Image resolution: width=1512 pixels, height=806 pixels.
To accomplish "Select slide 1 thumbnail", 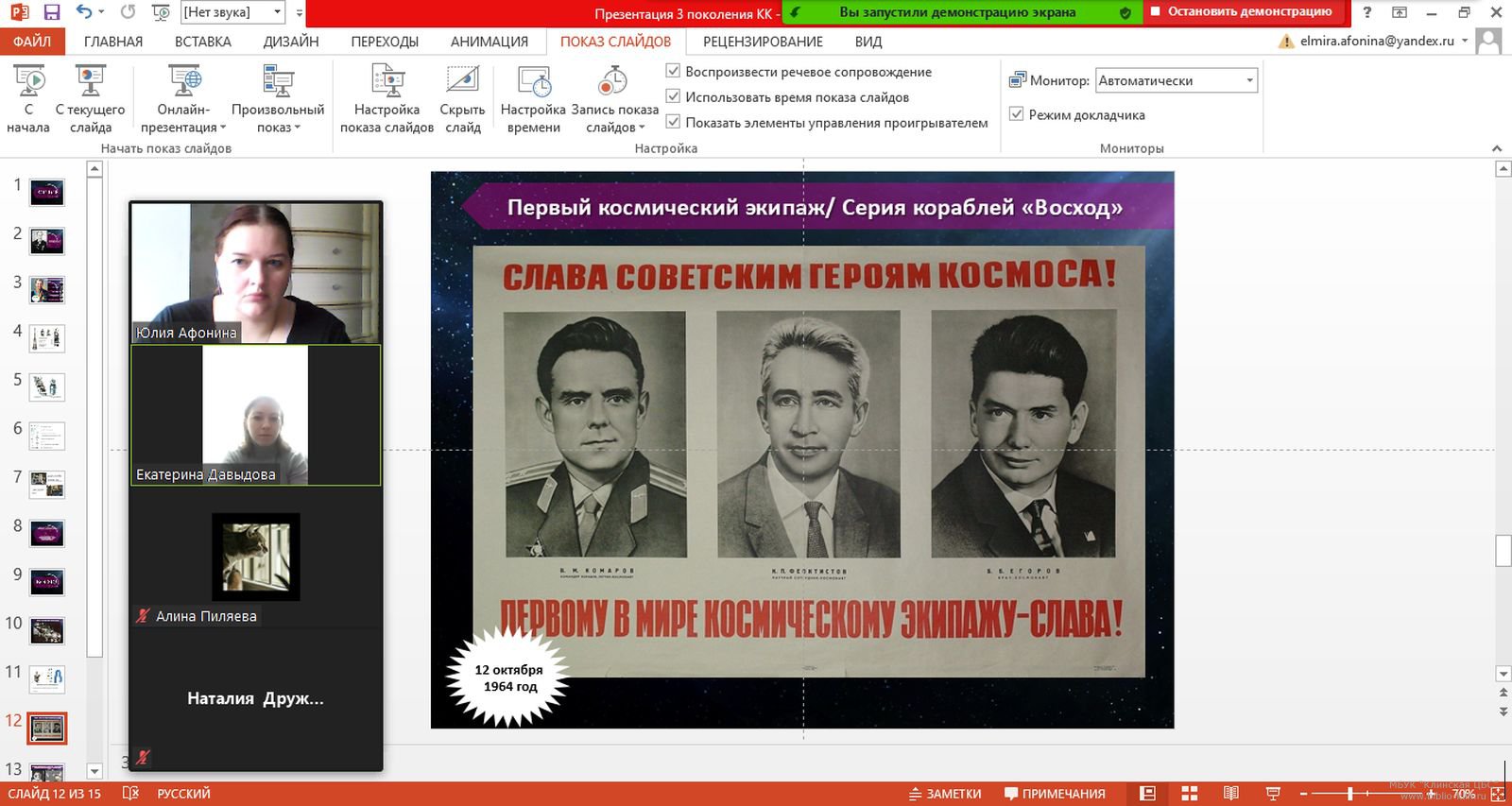I will 46,193.
